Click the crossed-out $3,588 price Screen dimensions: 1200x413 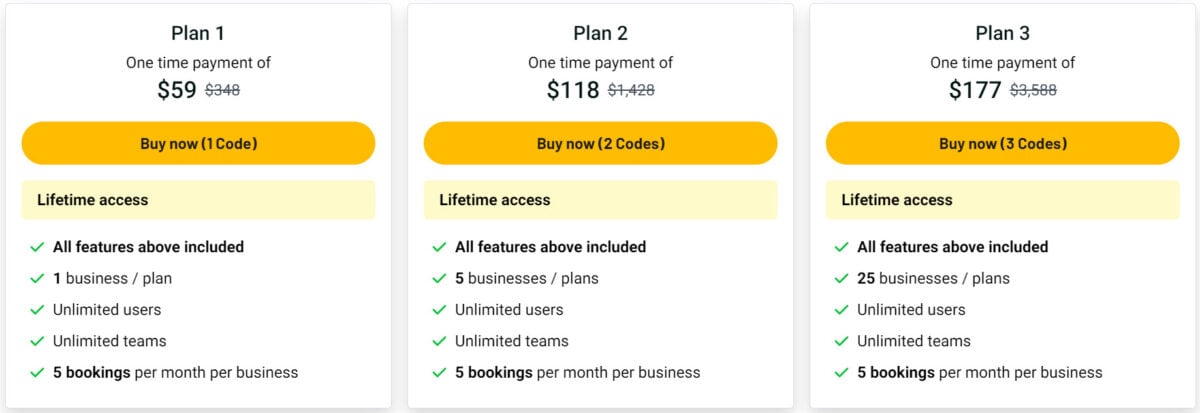[1033, 90]
